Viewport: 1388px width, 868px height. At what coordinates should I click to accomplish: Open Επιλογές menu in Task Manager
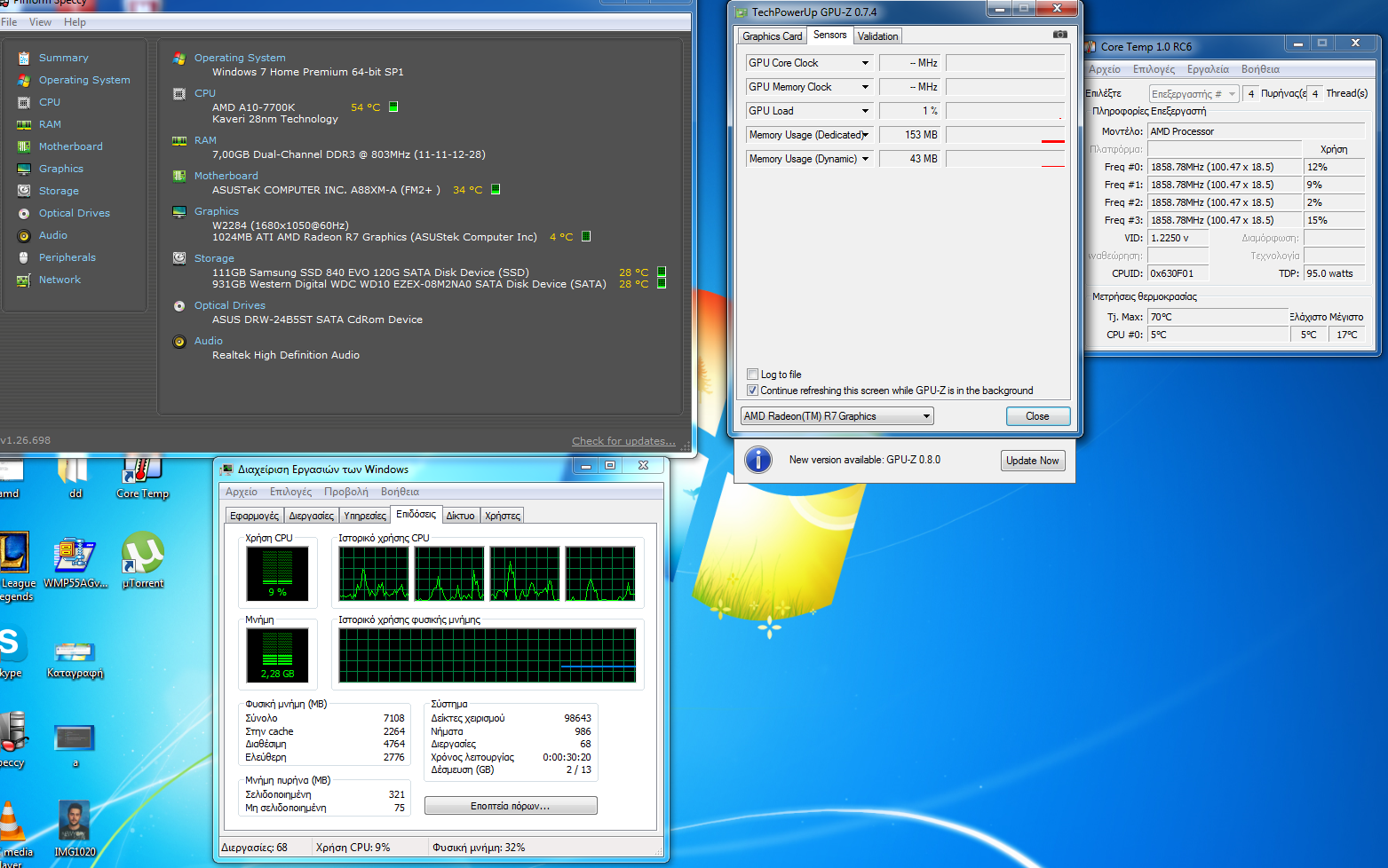point(290,492)
